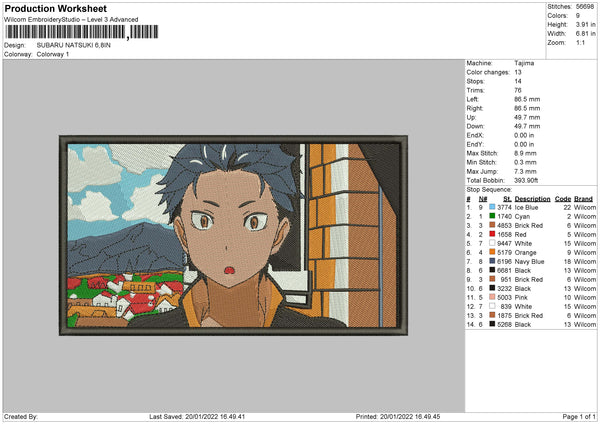The height and width of the screenshot is (424, 600).
Task: Select the design name 'SUBARU NATSUKI 6,8IN'
Action: (74, 45)
